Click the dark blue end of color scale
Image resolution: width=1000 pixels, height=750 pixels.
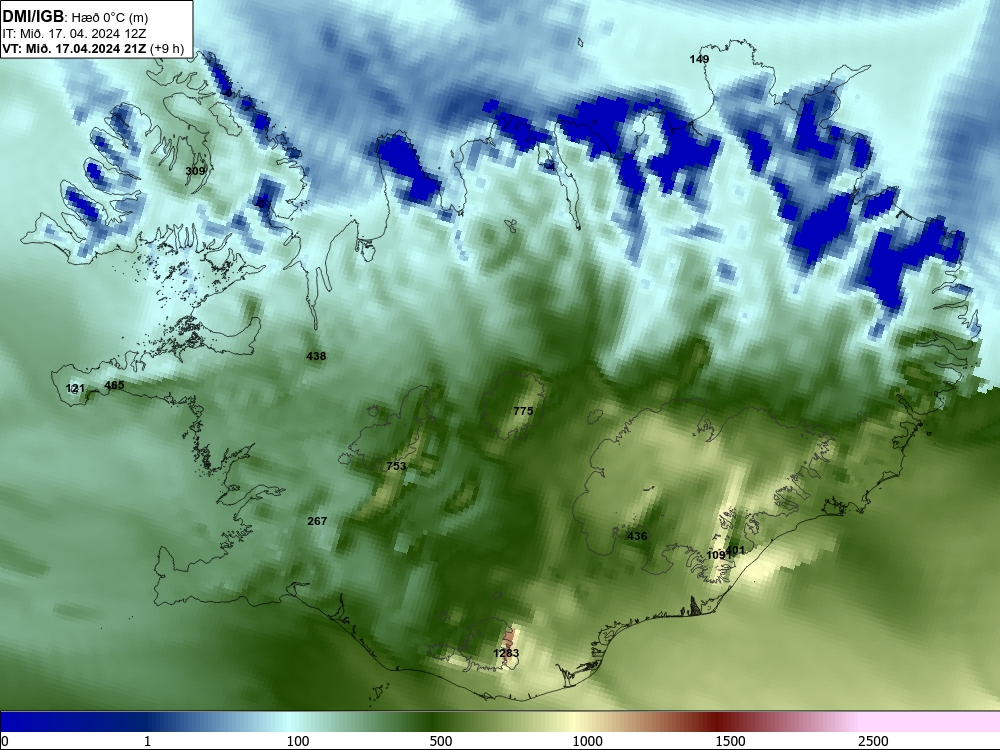[38, 721]
